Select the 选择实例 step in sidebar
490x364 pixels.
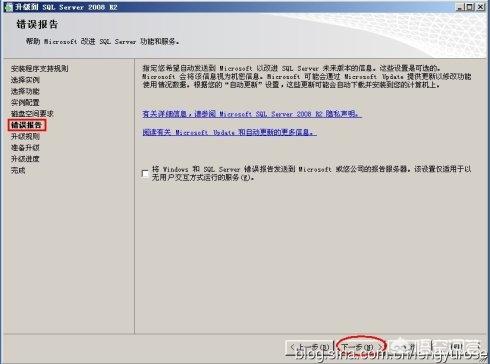(x=25, y=80)
